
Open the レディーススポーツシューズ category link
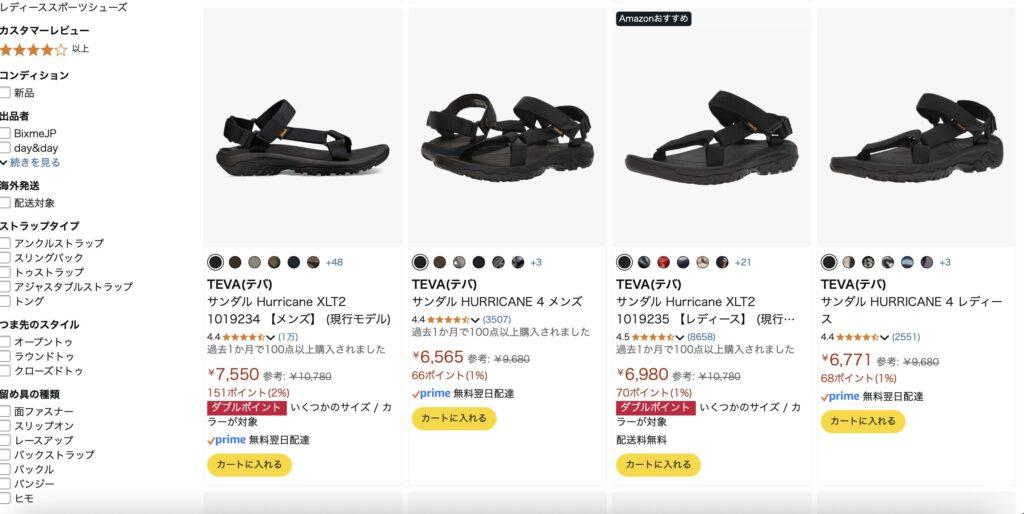63,7
